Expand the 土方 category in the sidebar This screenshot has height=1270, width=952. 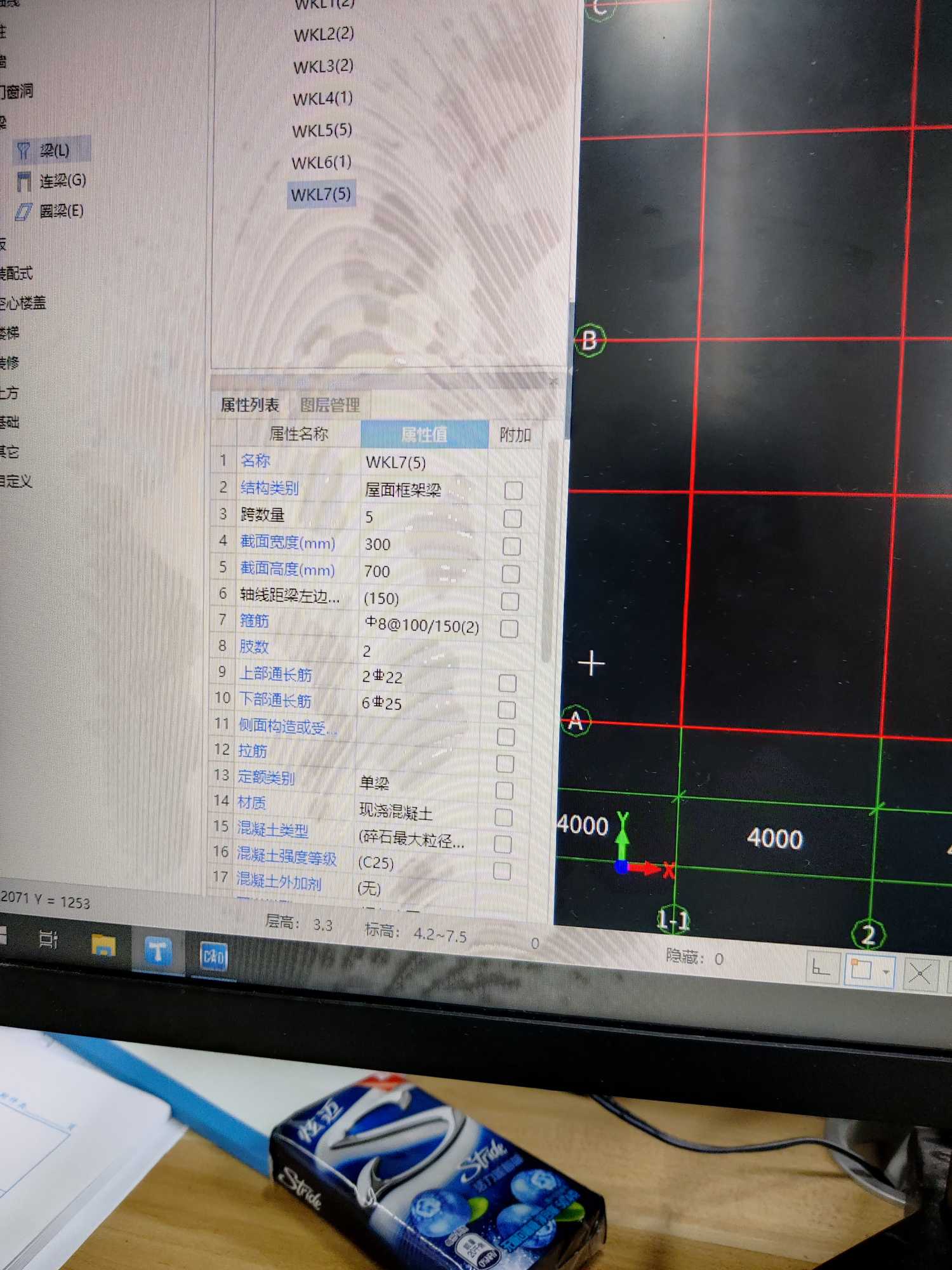point(10,392)
